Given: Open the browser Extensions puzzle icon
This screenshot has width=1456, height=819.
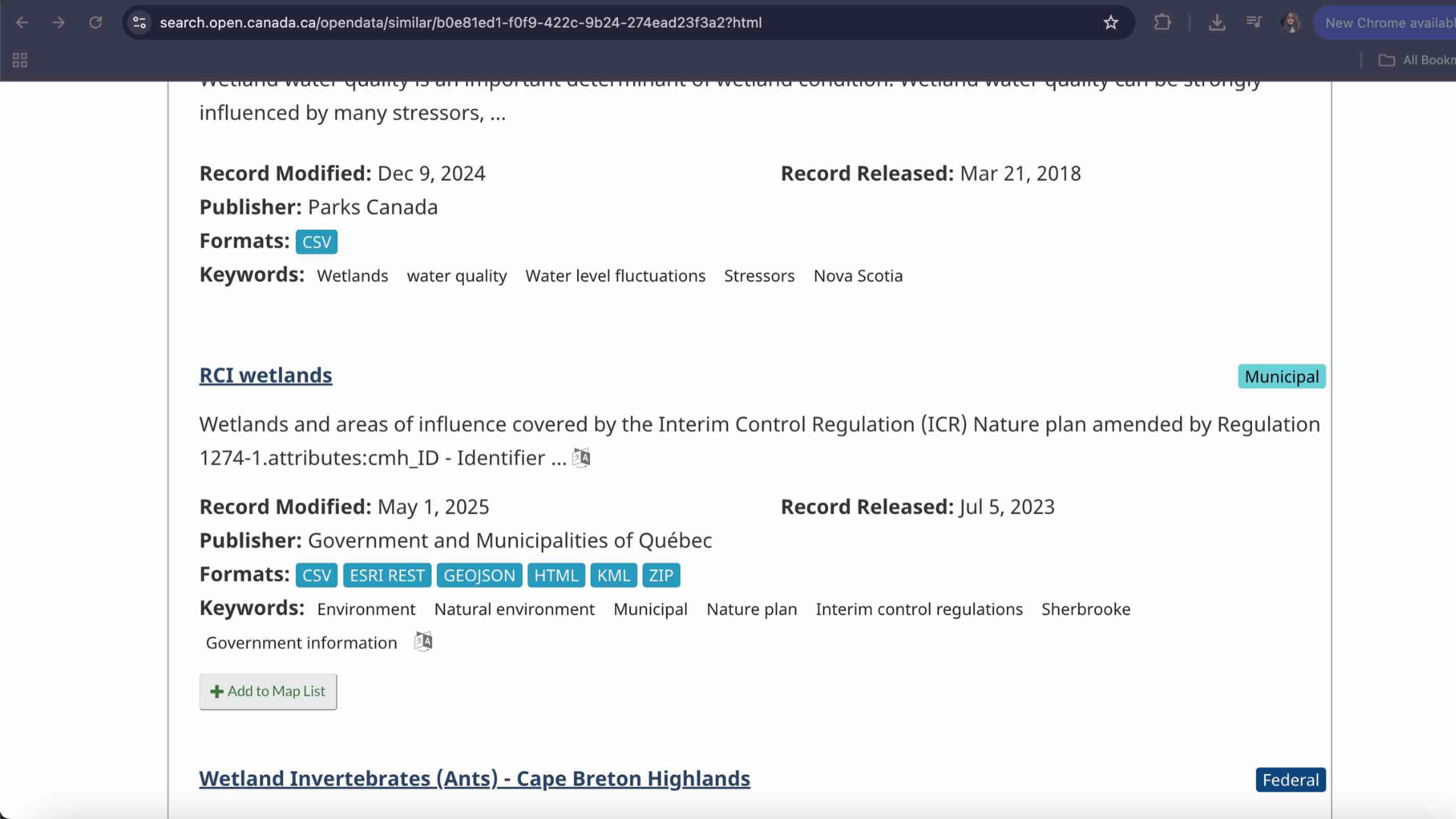Looking at the screenshot, I should 1163,22.
